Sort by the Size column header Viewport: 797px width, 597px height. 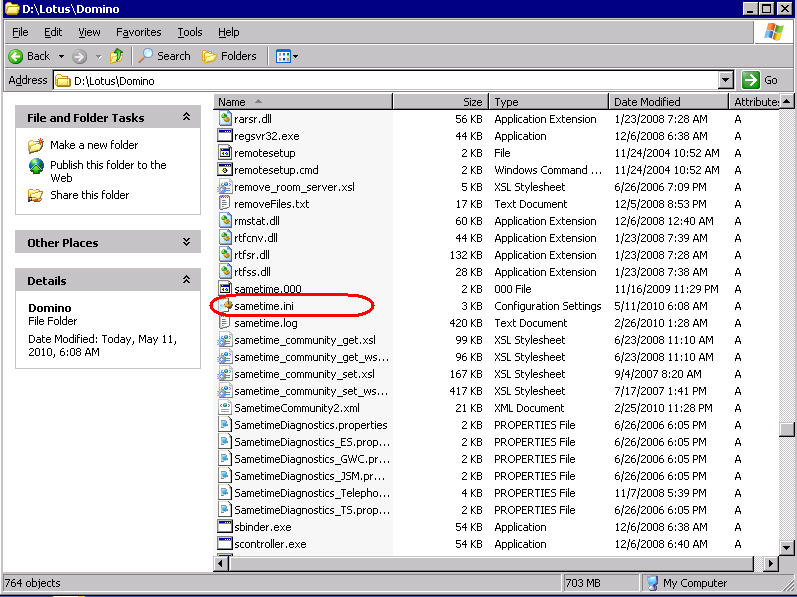pos(441,102)
